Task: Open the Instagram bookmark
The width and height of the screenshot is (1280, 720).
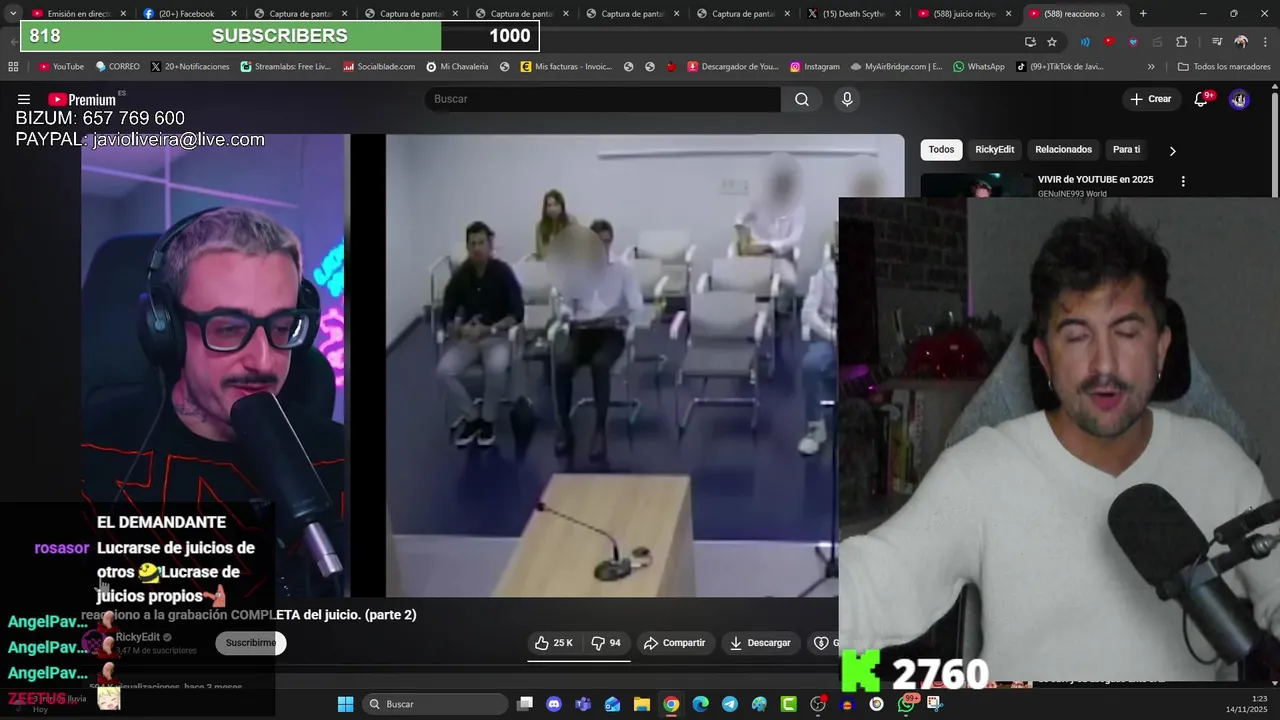Action: tap(814, 67)
